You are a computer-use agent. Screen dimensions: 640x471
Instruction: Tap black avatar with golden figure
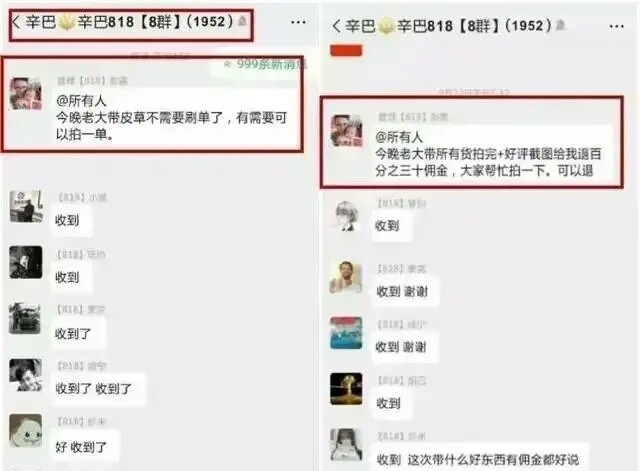346,389
